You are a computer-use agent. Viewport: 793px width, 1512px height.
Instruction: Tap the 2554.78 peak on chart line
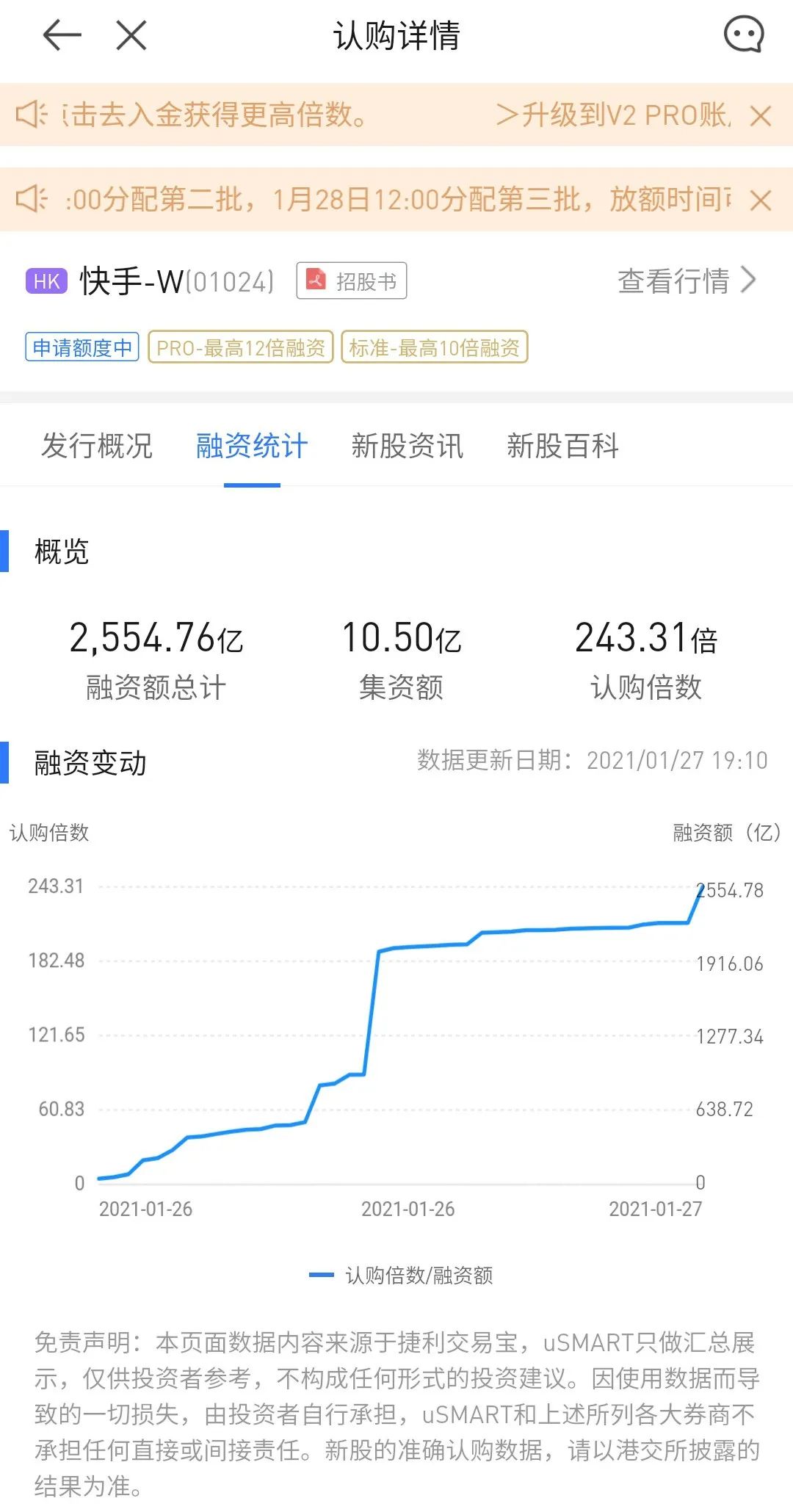point(700,891)
